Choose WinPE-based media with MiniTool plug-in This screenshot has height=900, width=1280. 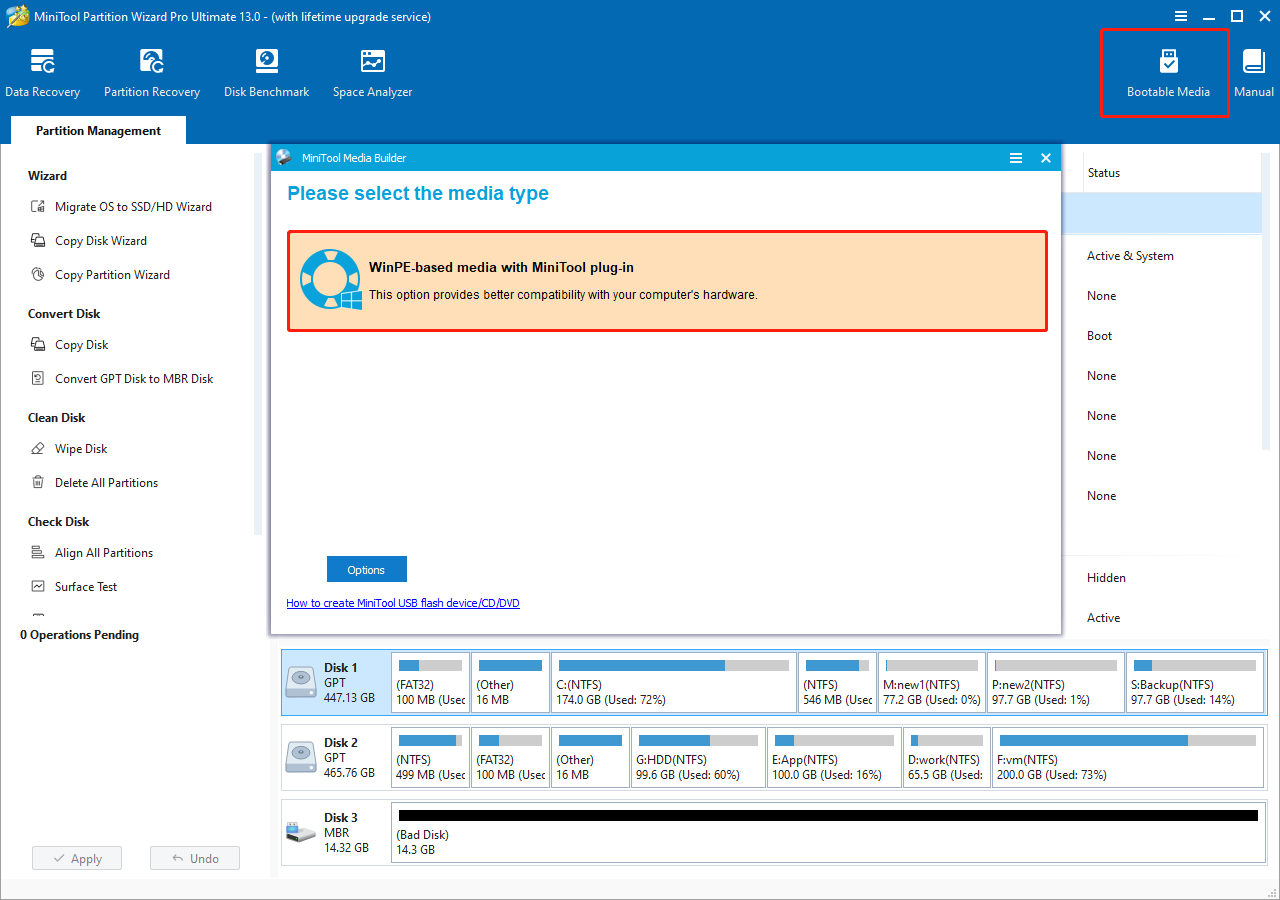coord(667,281)
